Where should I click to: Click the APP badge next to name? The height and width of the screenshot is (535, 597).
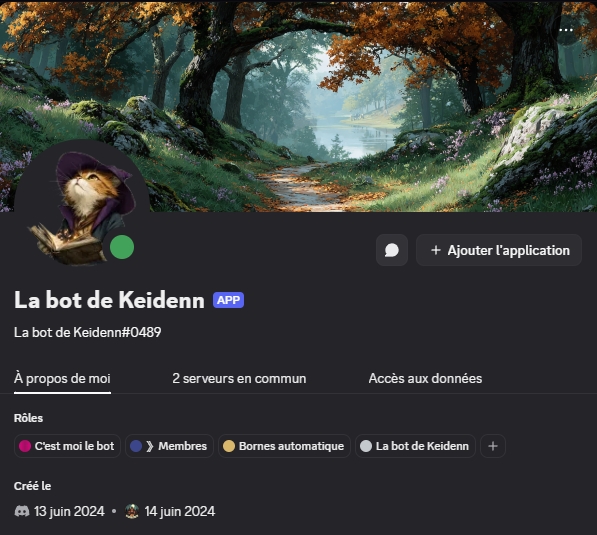[228, 300]
